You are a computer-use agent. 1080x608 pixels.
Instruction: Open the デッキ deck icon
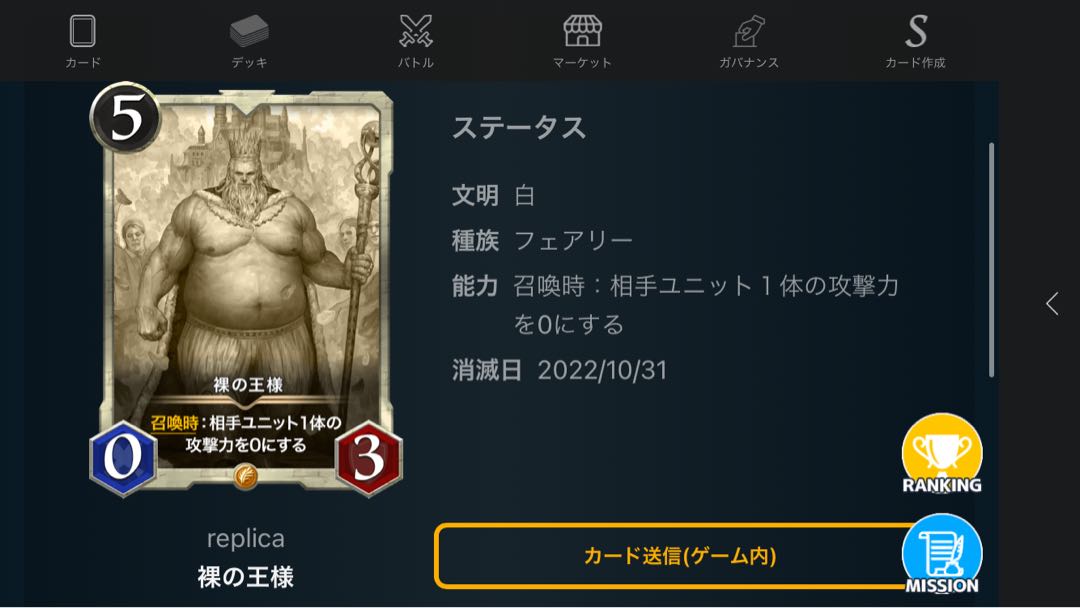249,32
